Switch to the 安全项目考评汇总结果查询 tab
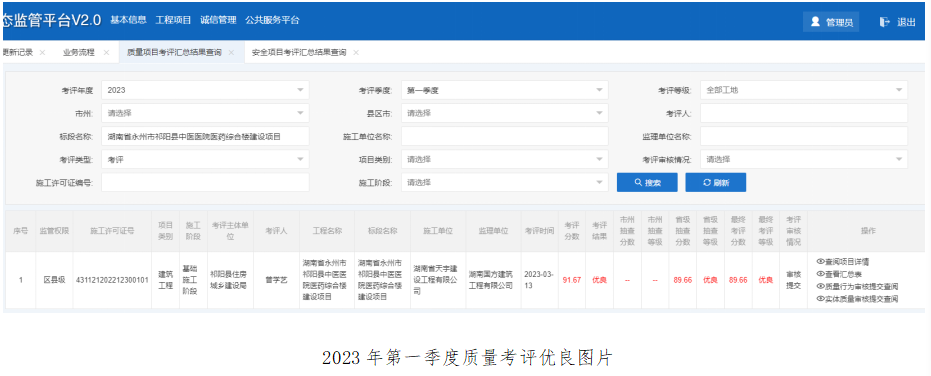The width and height of the screenshot is (931, 376). pos(299,52)
